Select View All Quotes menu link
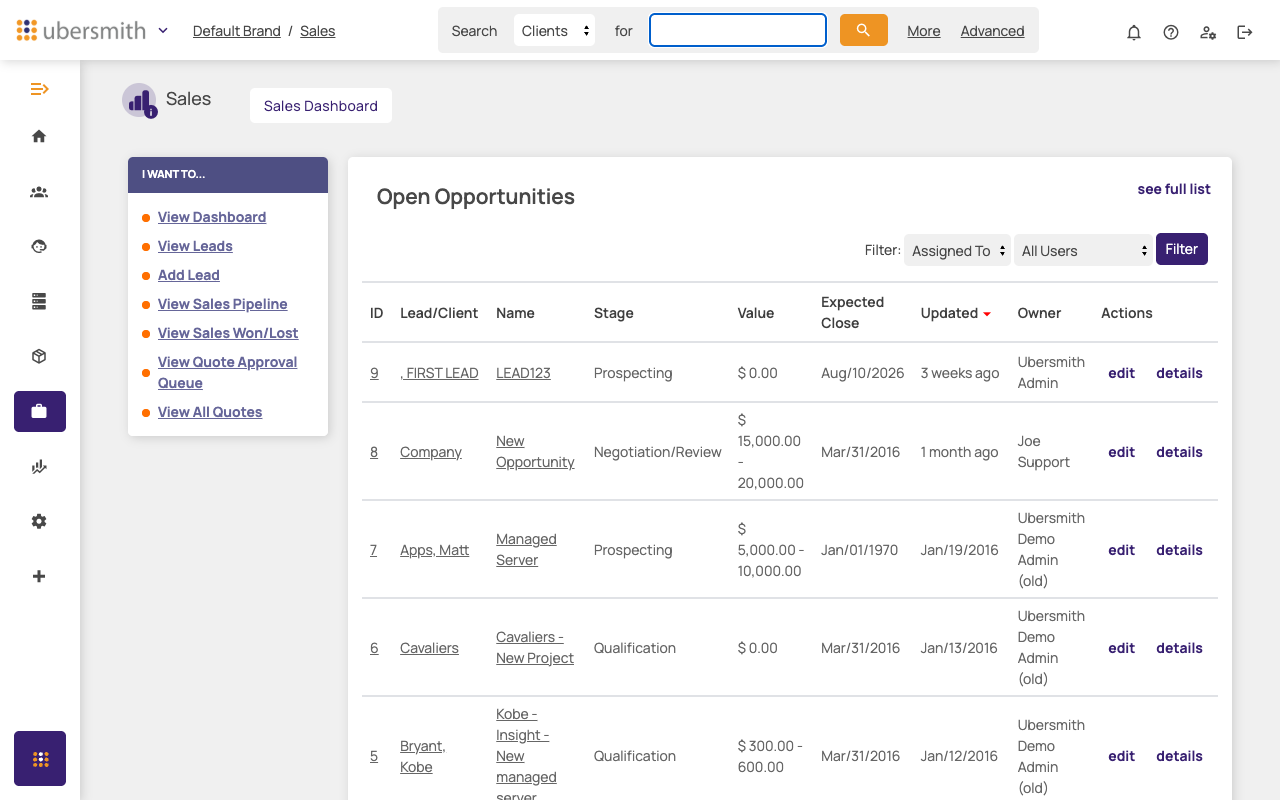The width and height of the screenshot is (1280, 800). pyautogui.click(x=210, y=412)
